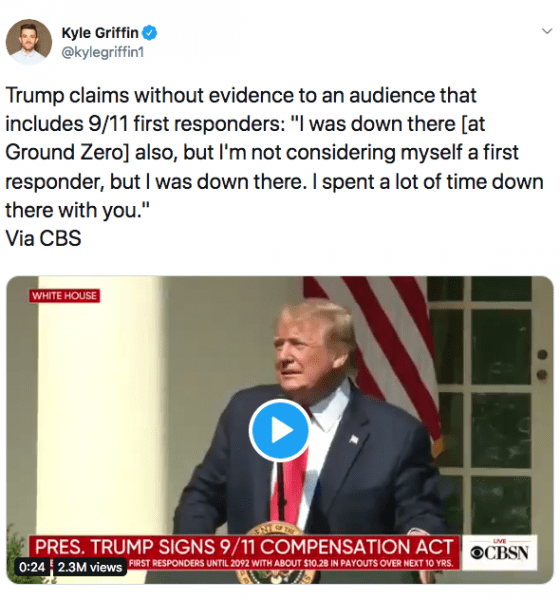Screen dimensions: 560x600
Task: Click the 'Via CBS' text line
Action: point(43,238)
